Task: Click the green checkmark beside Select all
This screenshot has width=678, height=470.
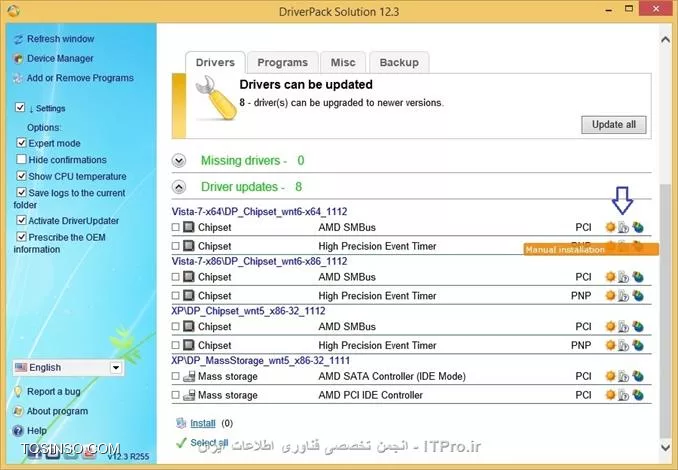Action: tap(181, 443)
